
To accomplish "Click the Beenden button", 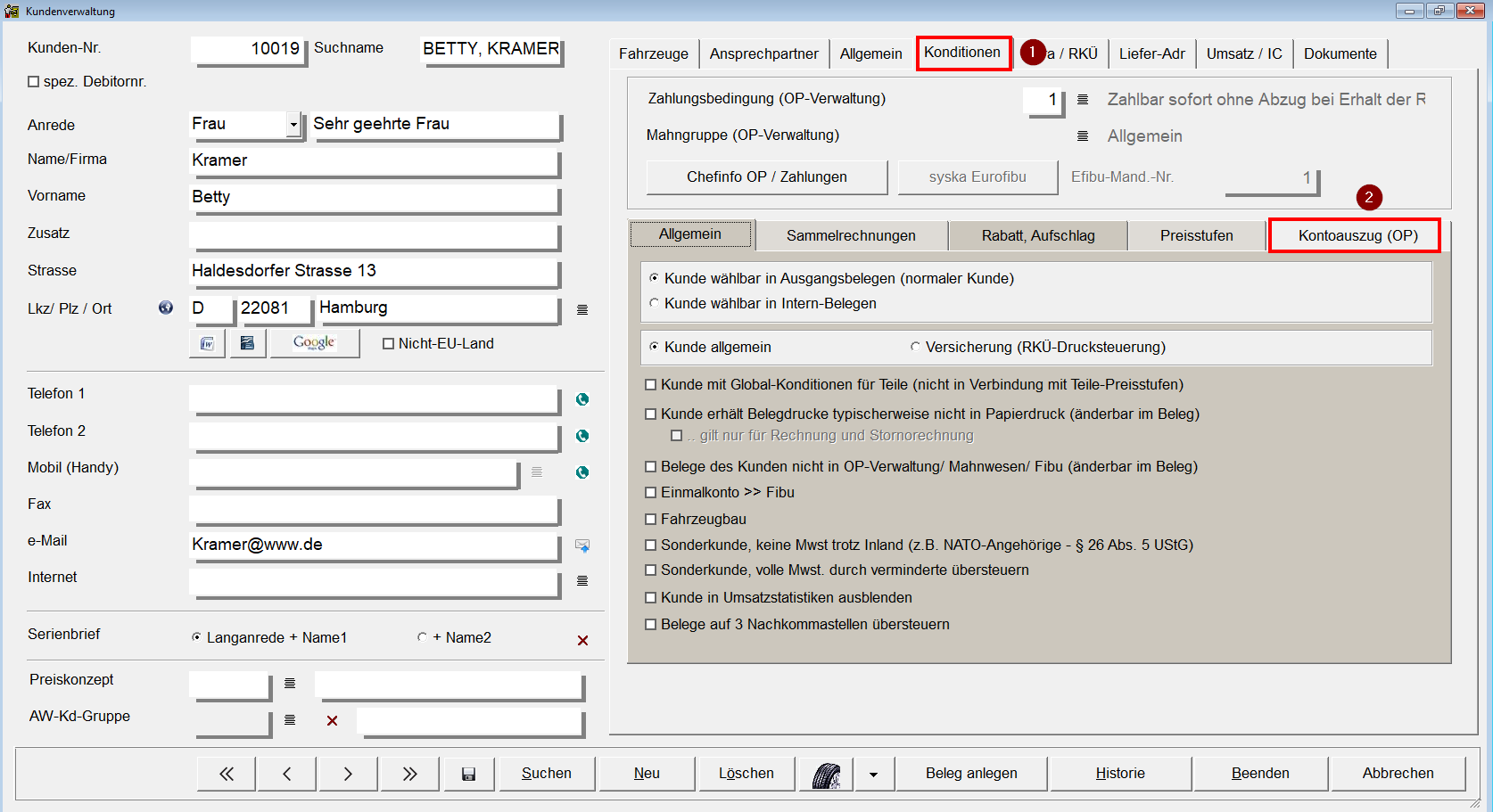I will (x=1260, y=774).
